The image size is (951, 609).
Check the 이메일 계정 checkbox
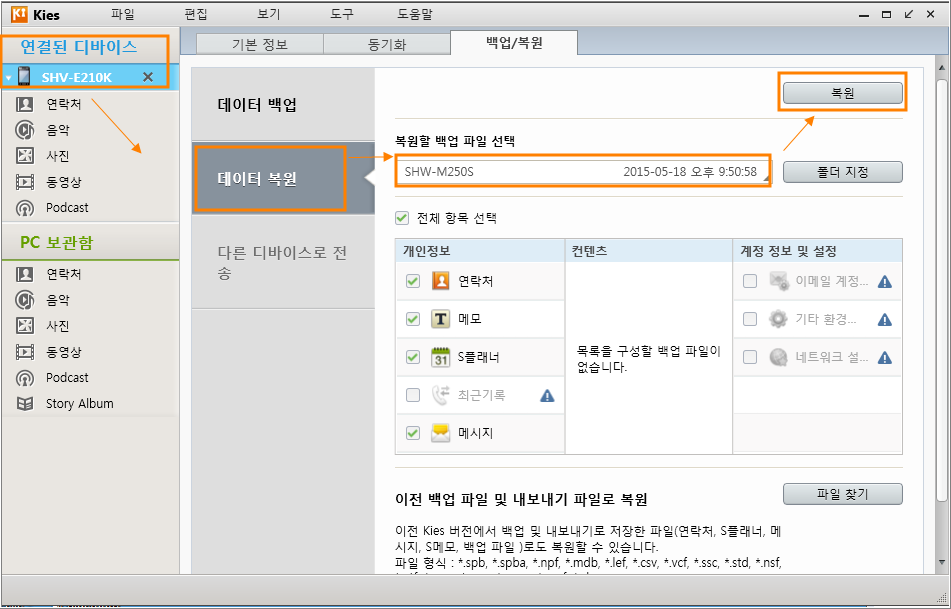coord(750,281)
